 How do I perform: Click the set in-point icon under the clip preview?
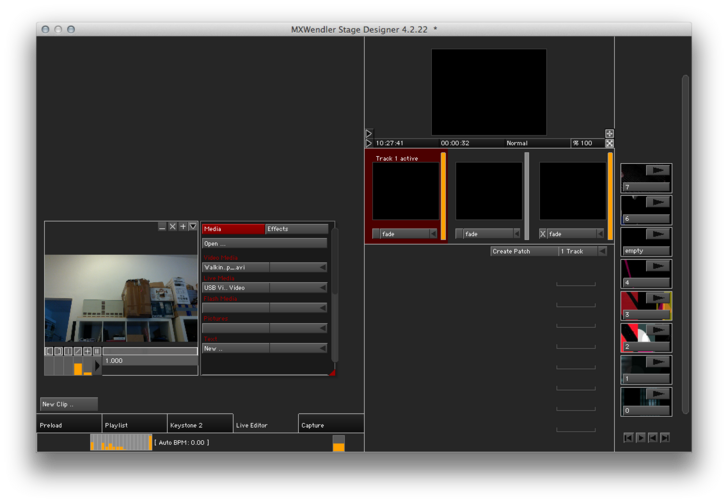(49, 351)
